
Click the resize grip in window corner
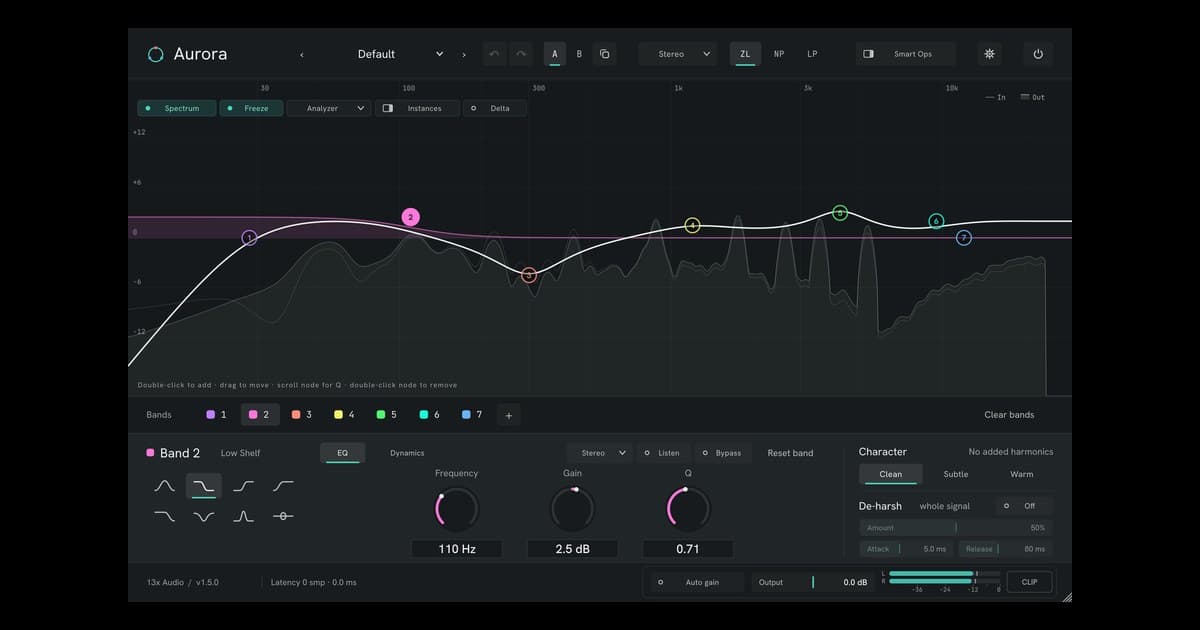click(x=1066, y=597)
